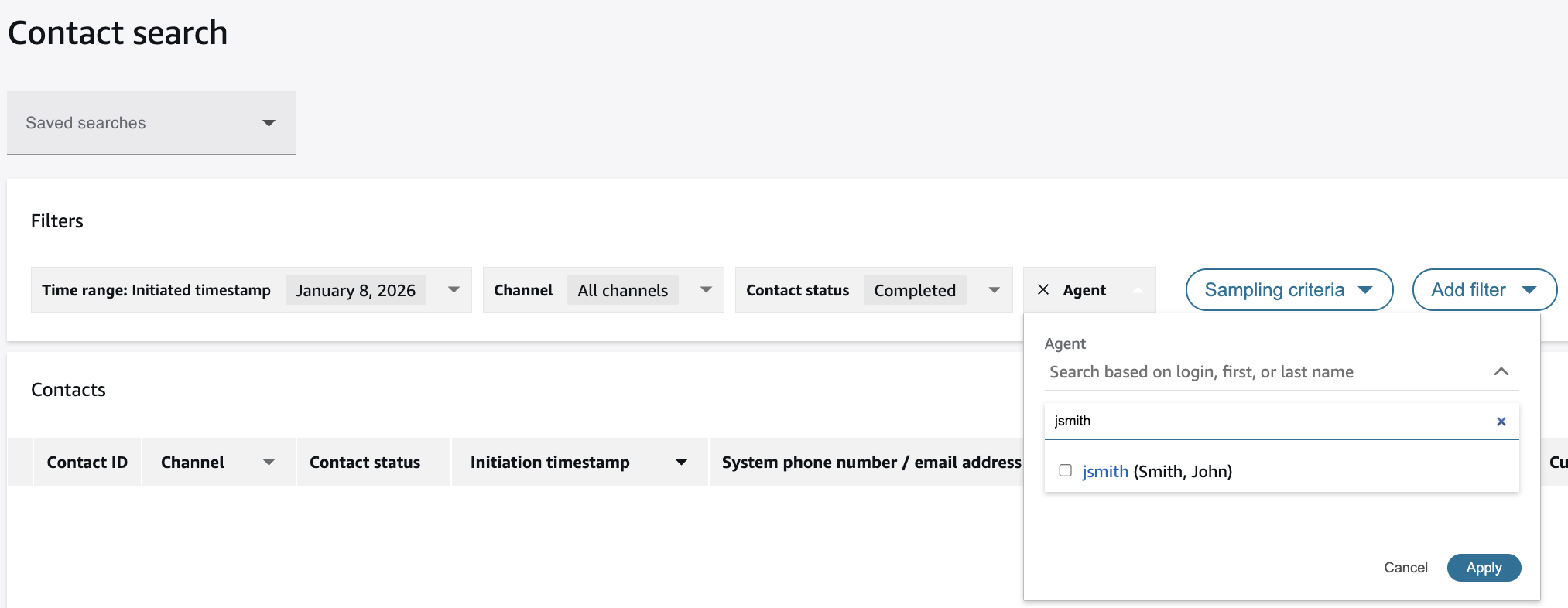This screenshot has height=608, width=1568.
Task: Open the Contact status filter arrow
Action: point(995,290)
